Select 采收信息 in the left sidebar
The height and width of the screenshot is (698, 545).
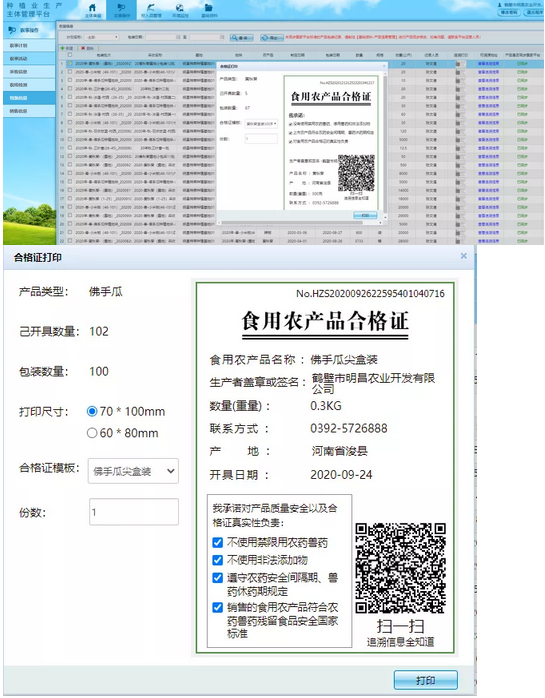pyautogui.click(x=29, y=72)
